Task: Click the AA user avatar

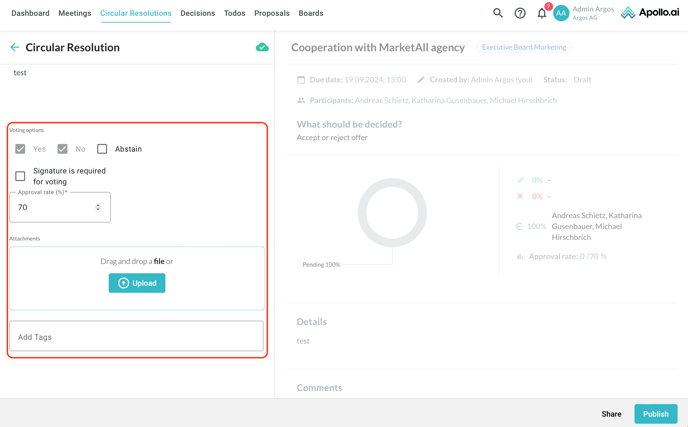Action: coord(561,13)
